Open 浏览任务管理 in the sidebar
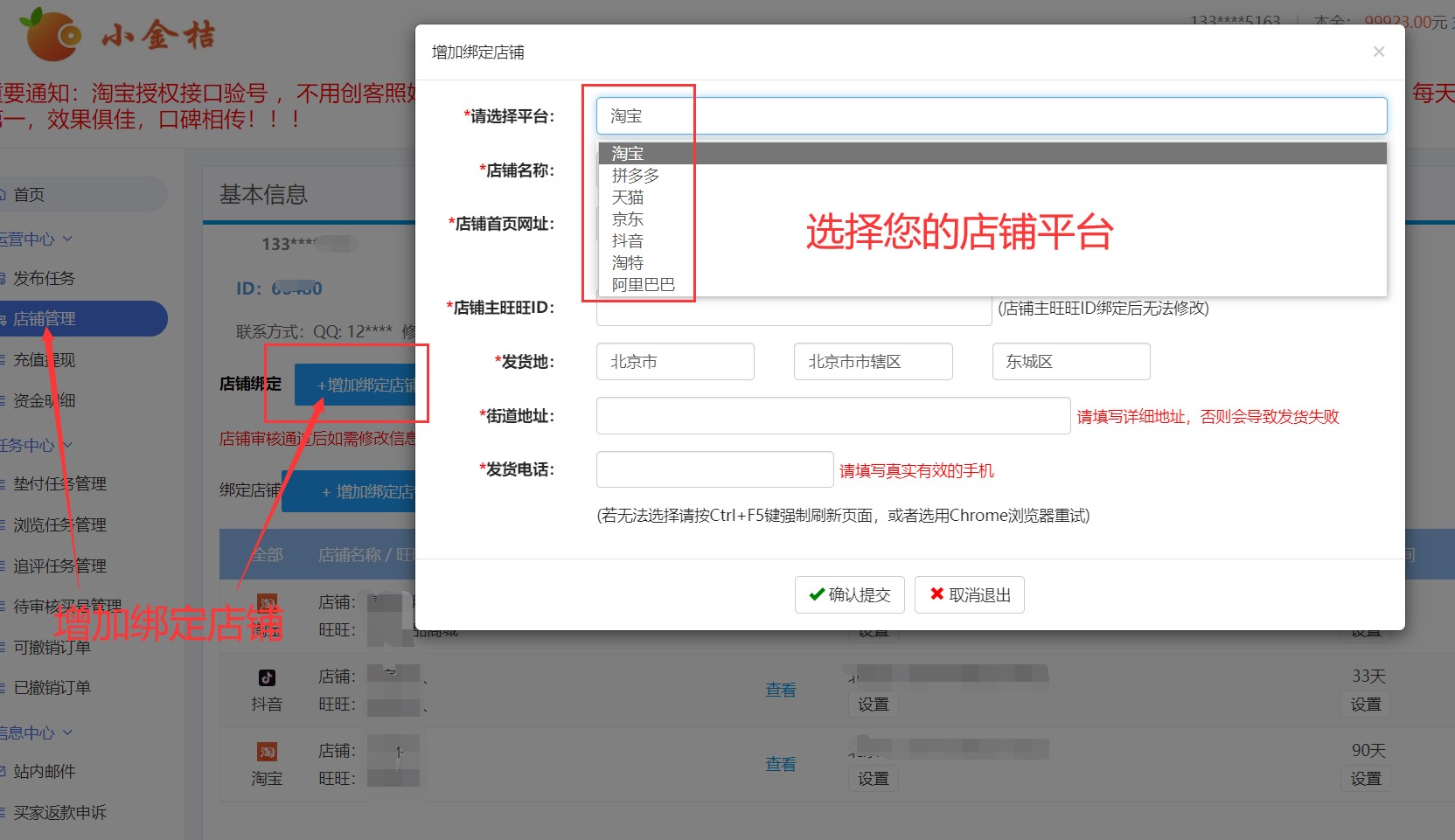1455x840 pixels. pos(59,524)
